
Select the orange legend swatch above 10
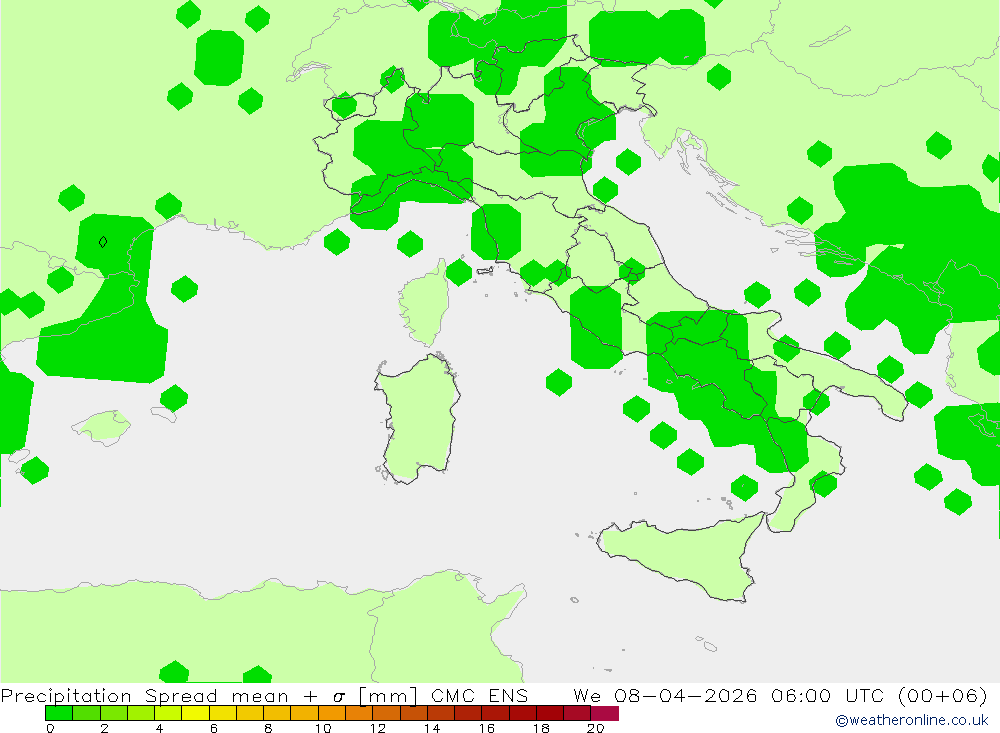[332, 713]
